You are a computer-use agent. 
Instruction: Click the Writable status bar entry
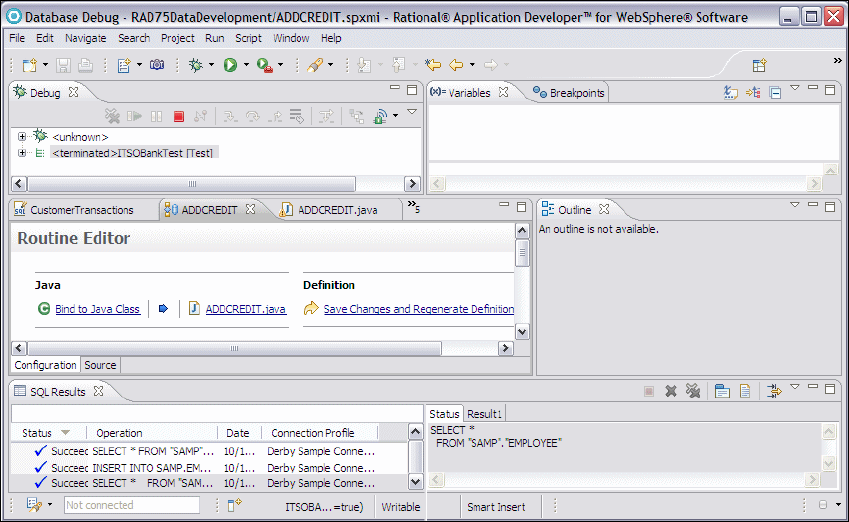click(x=401, y=507)
